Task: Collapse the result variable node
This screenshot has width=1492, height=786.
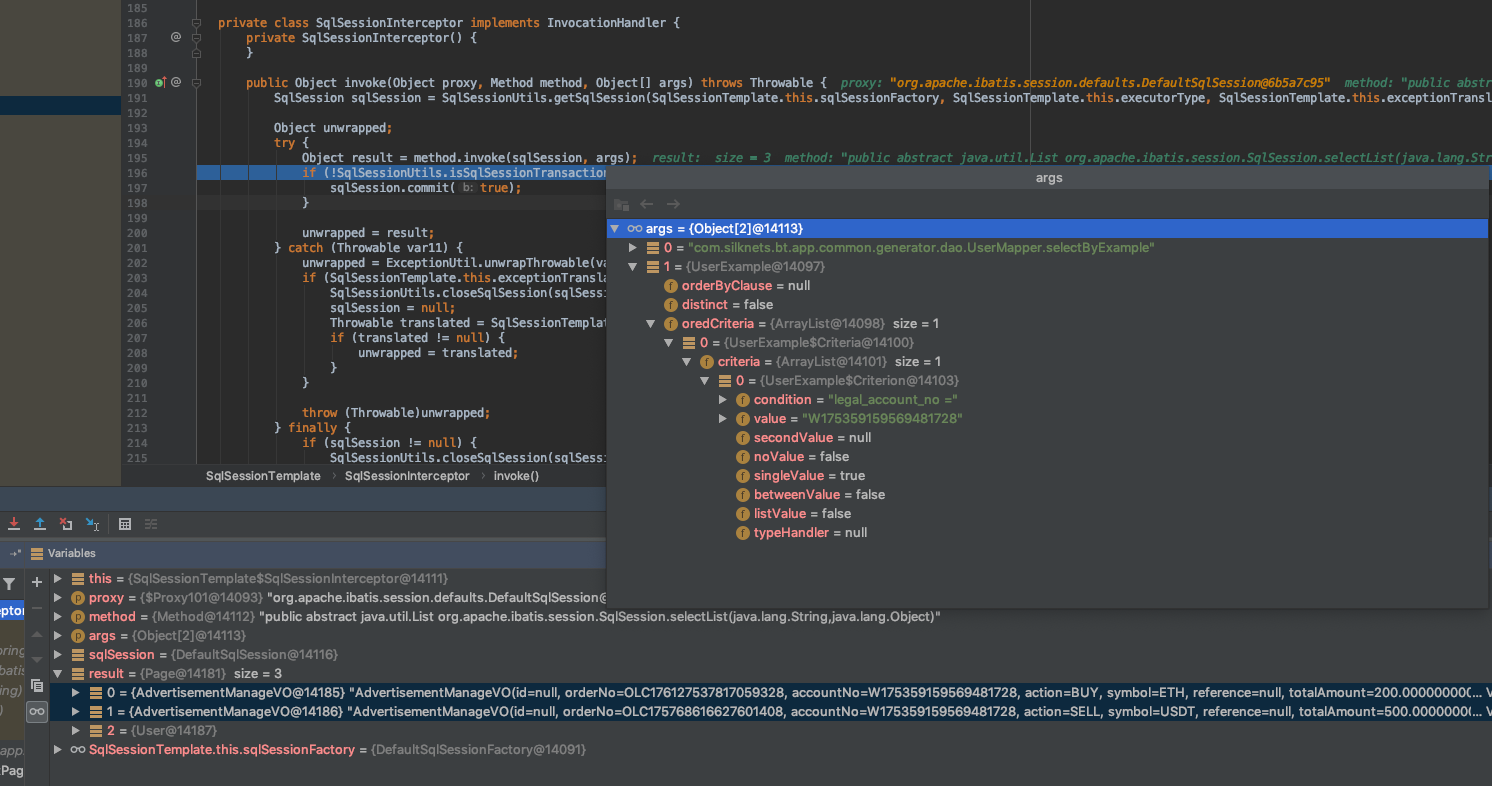Action: 58,673
